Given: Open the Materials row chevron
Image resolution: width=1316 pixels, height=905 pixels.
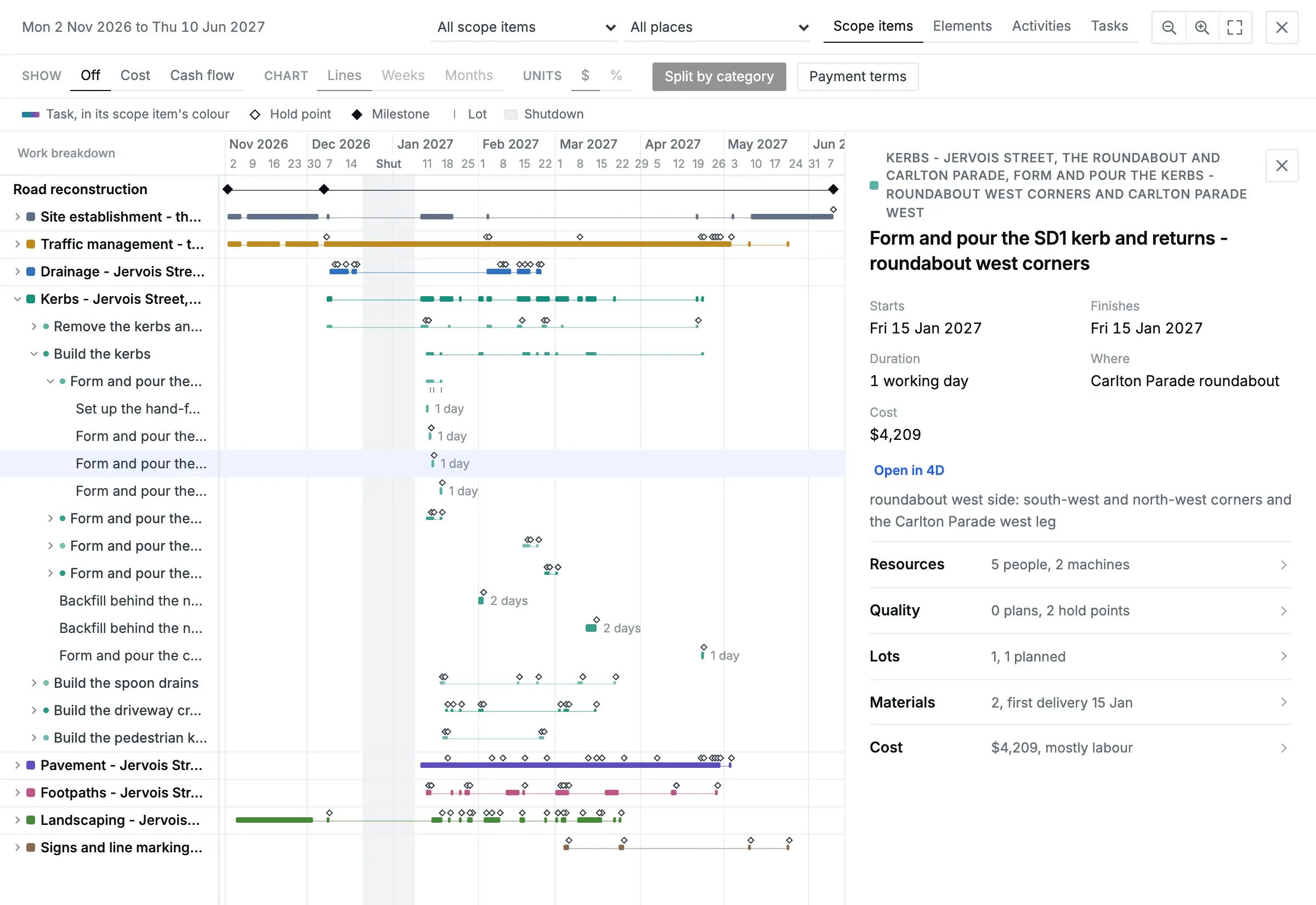Looking at the screenshot, I should [x=1284, y=703].
